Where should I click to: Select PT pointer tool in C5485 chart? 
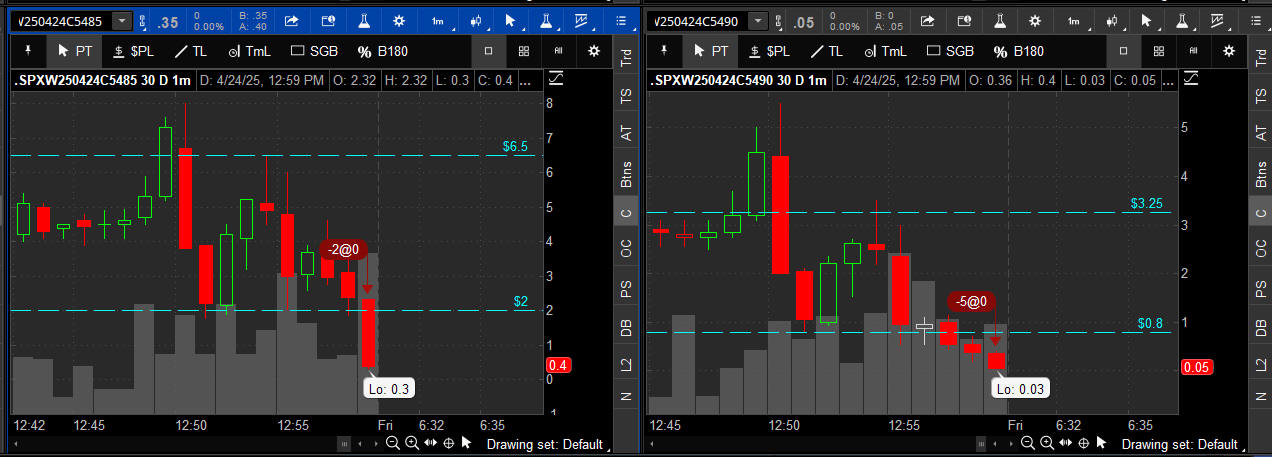74,50
